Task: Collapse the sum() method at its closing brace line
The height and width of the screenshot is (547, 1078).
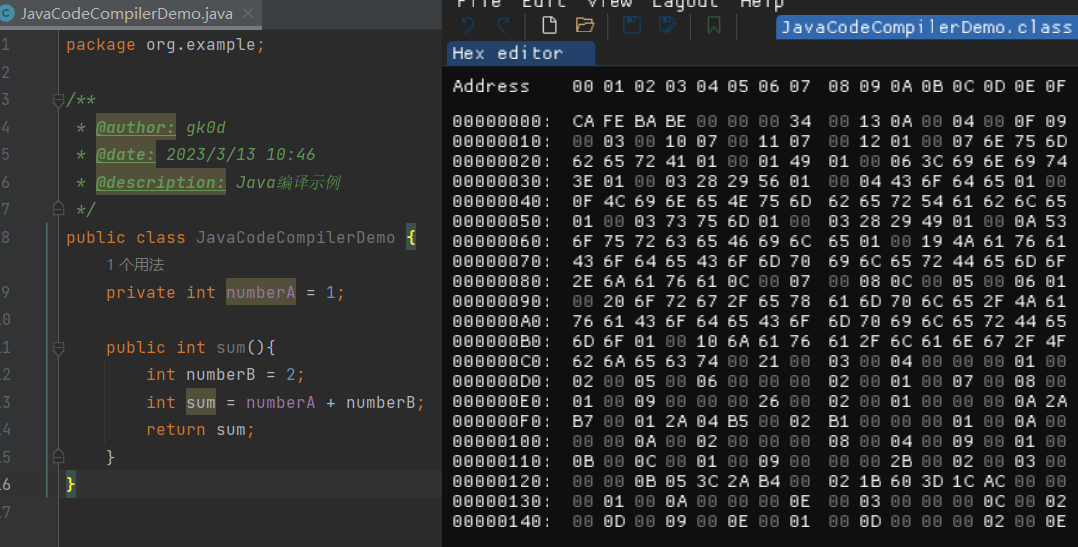Action: [x=58, y=456]
